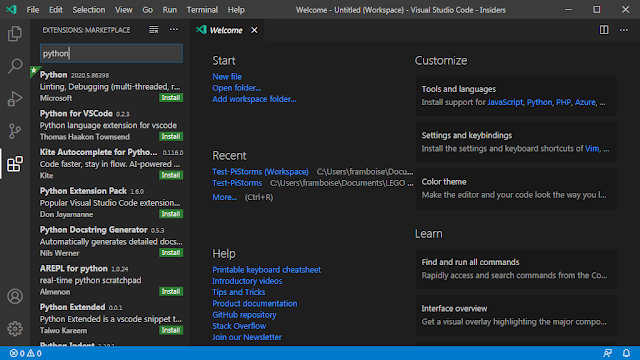Open Extensions panel more actions menu
Screen dimensions: 640x360
(x=174, y=30)
